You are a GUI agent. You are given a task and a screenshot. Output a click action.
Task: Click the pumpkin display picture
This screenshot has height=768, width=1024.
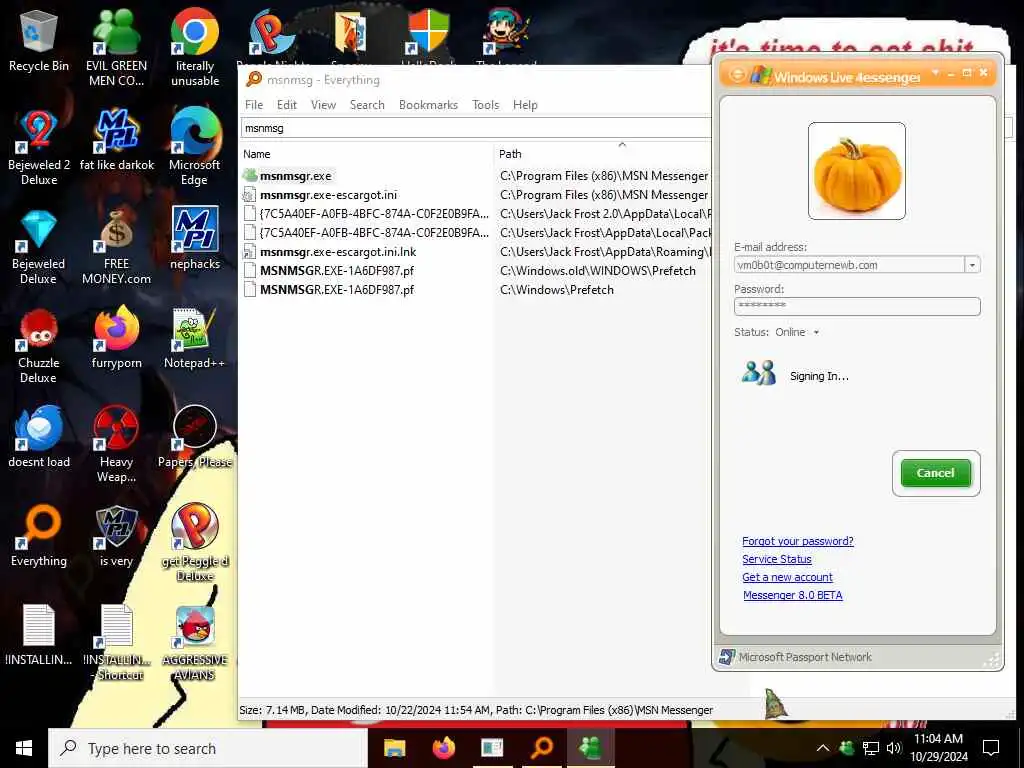click(x=857, y=171)
